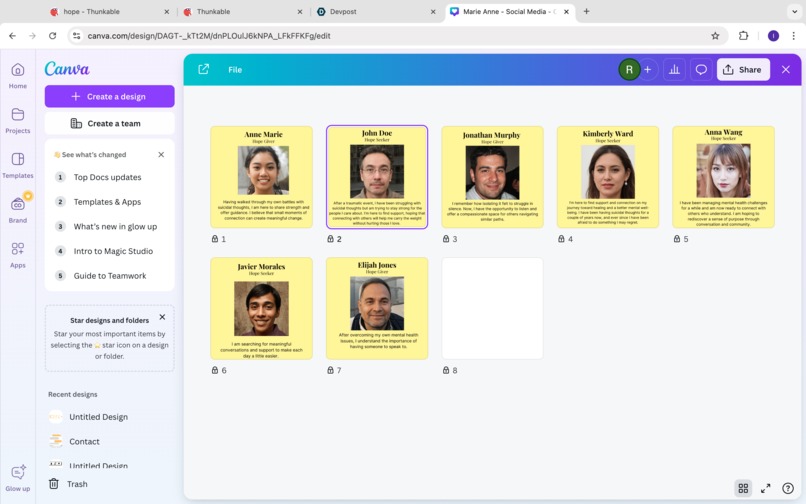
Task: Open browser extensions puzzle icon
Action: 743,35
